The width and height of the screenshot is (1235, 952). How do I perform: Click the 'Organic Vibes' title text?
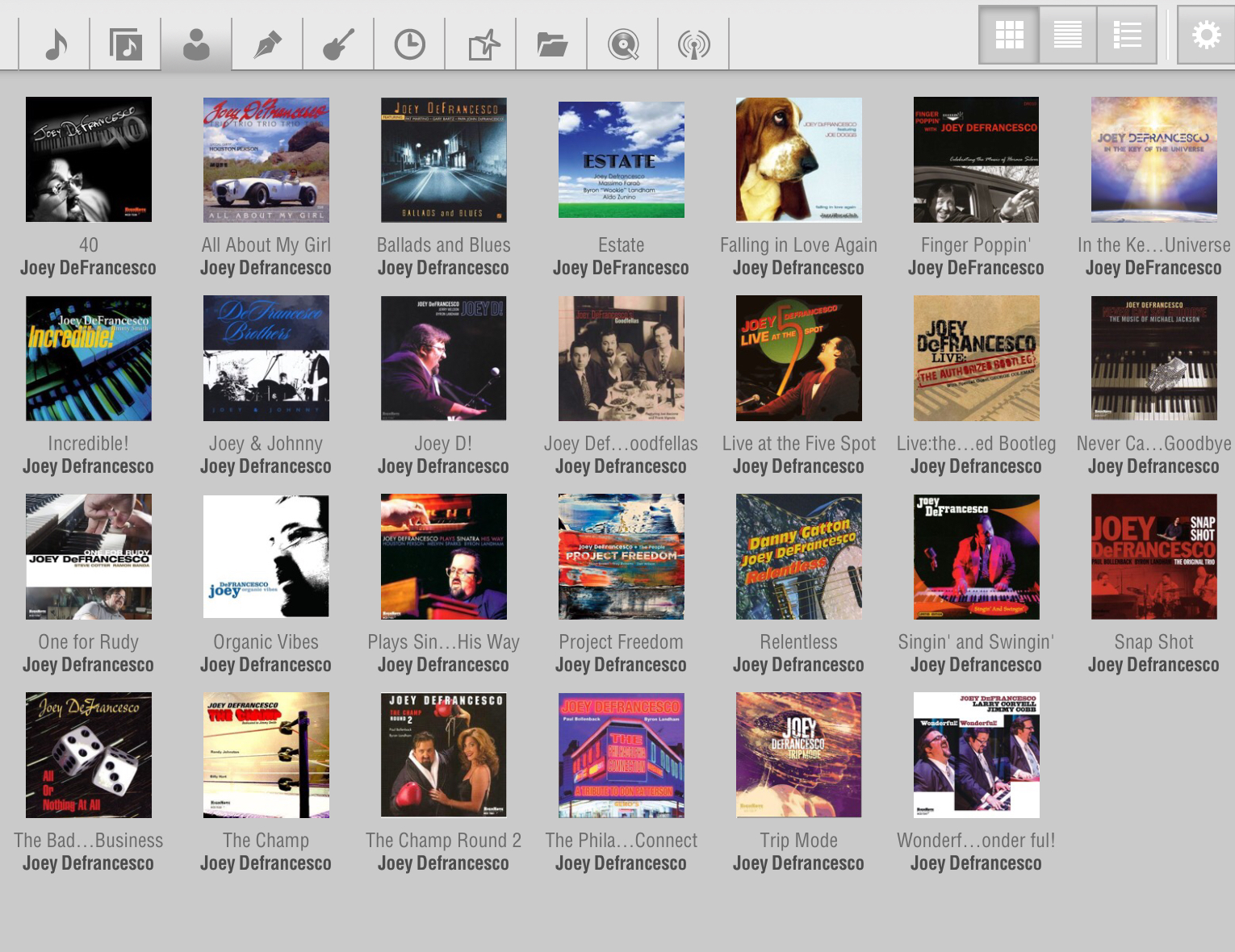click(266, 641)
